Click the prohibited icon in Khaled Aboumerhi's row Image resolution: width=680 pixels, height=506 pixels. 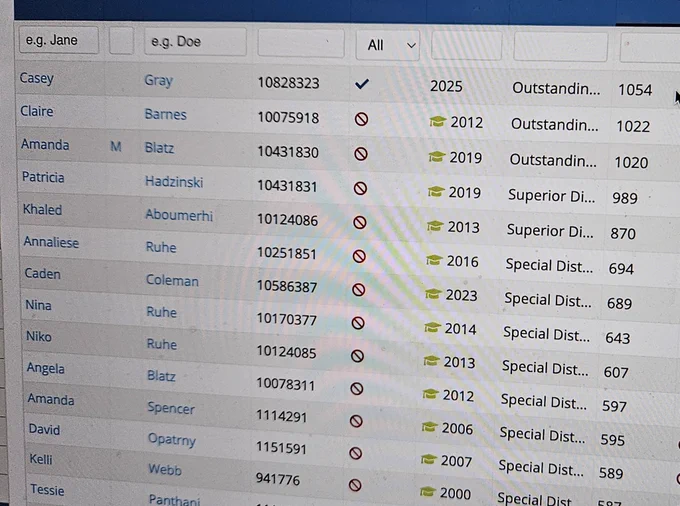[360, 222]
